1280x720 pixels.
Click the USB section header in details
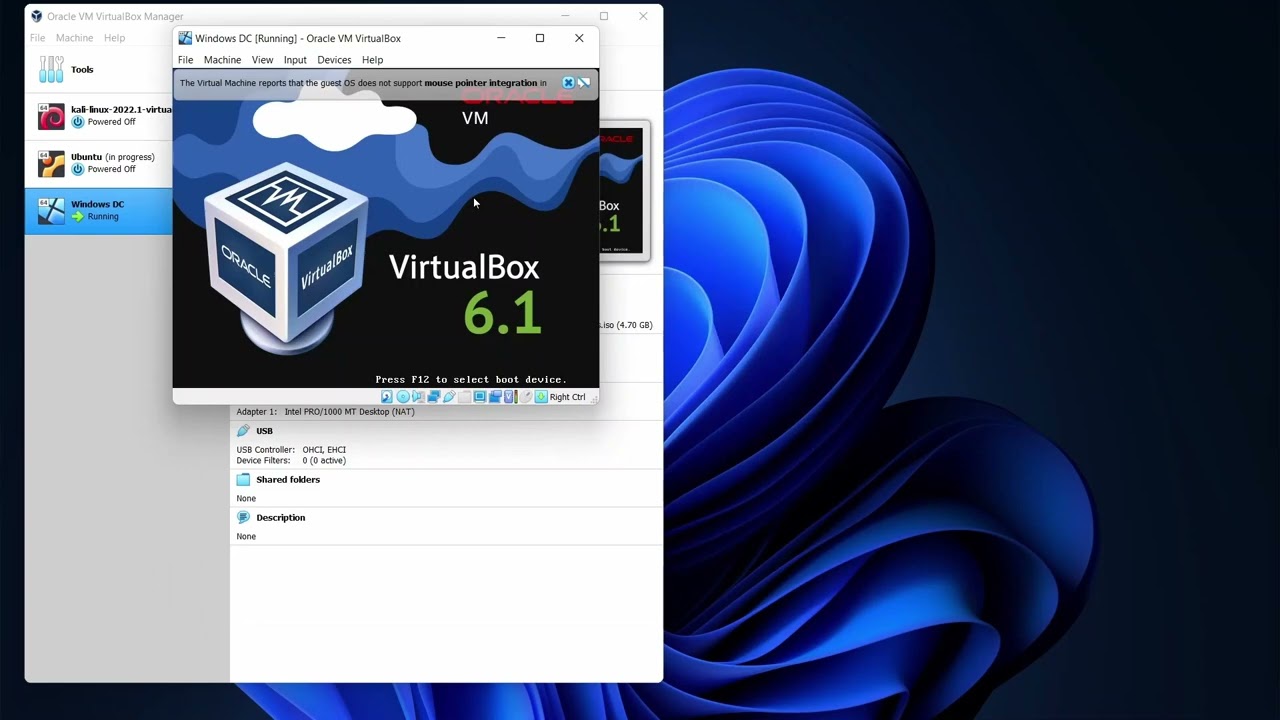tap(264, 431)
